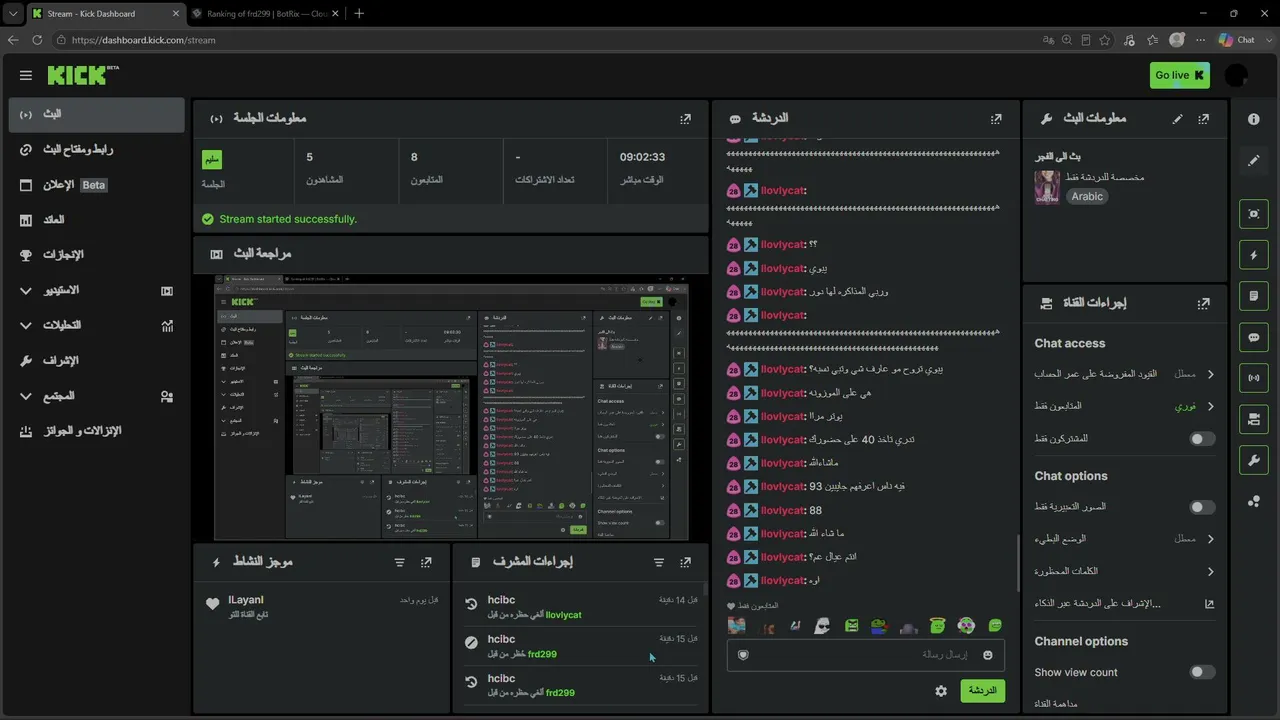
Task: Toggle المشتركون فقط subscribers-only chat
Action: pos(1202,439)
